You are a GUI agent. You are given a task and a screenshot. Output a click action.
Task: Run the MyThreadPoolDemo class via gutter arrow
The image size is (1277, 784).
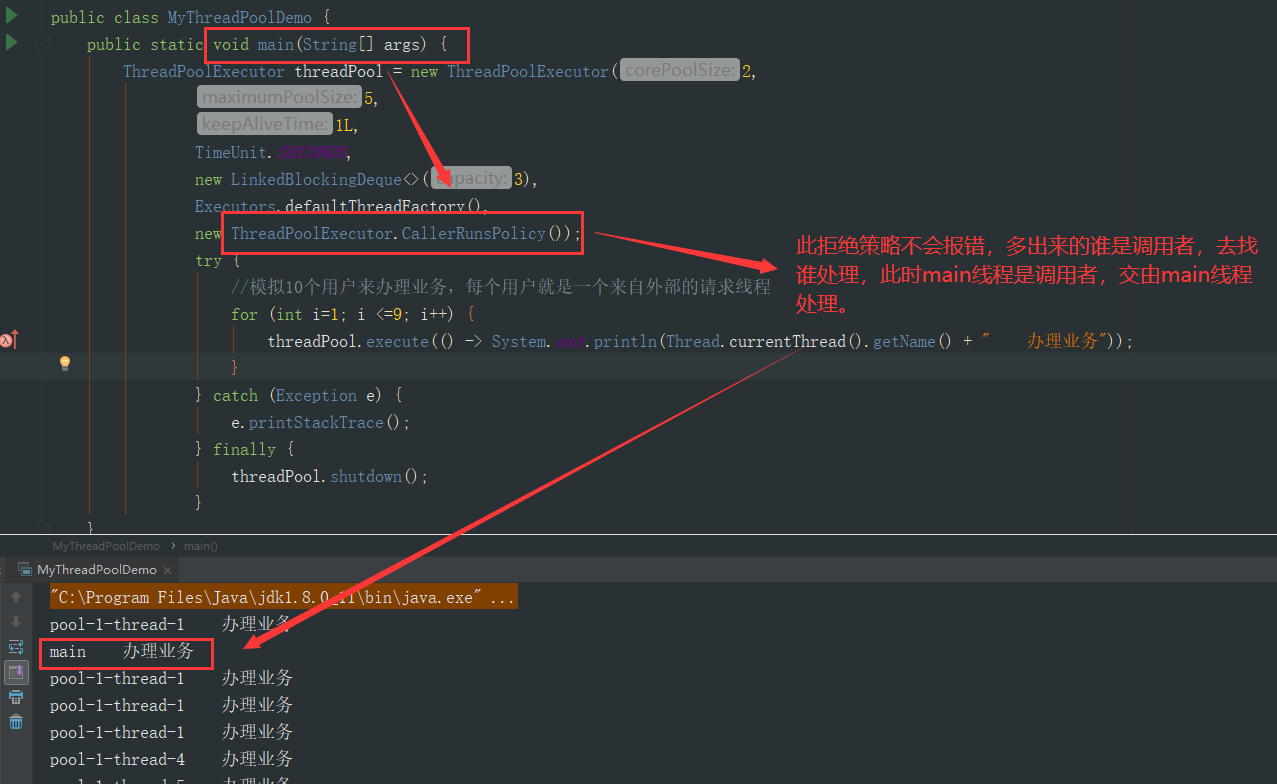point(12,15)
